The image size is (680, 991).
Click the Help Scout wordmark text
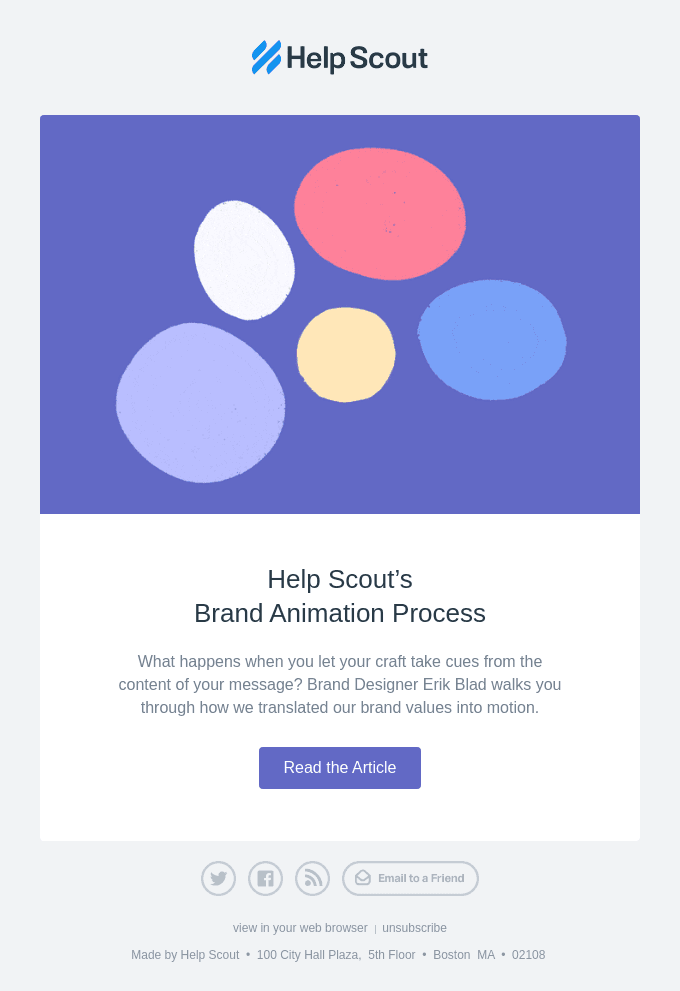(x=357, y=59)
